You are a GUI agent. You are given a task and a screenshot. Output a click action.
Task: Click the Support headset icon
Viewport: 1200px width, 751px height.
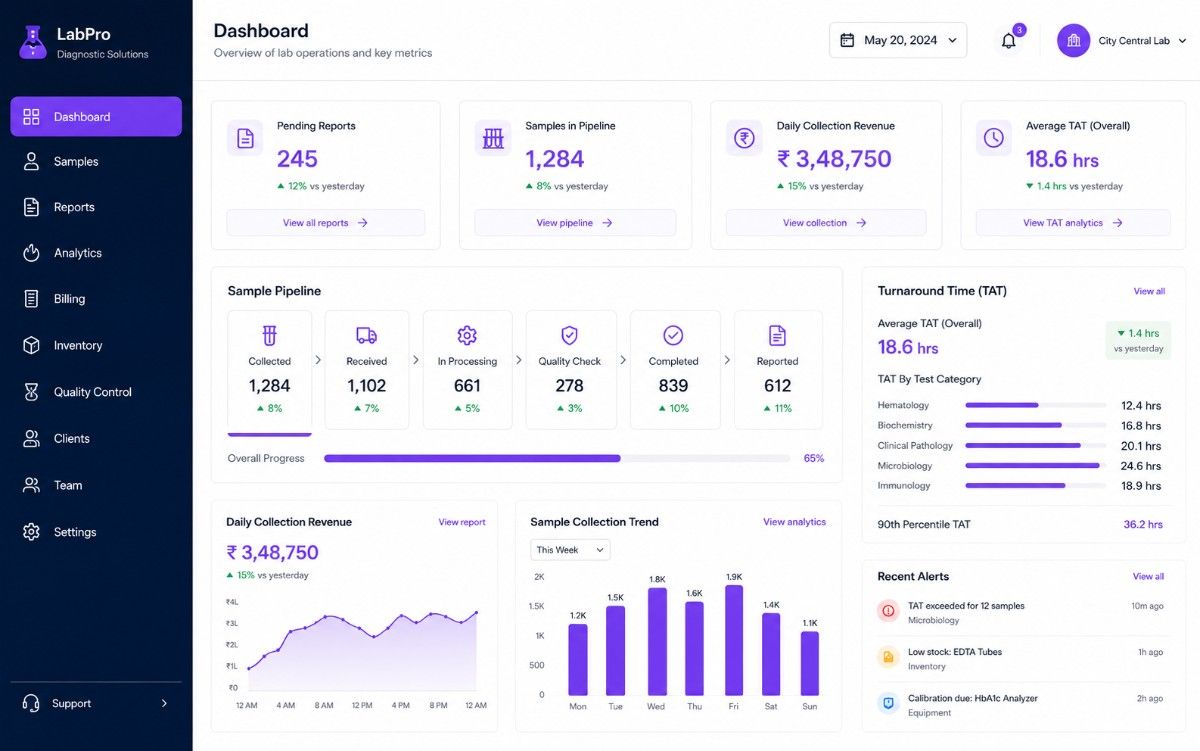tap(31, 703)
